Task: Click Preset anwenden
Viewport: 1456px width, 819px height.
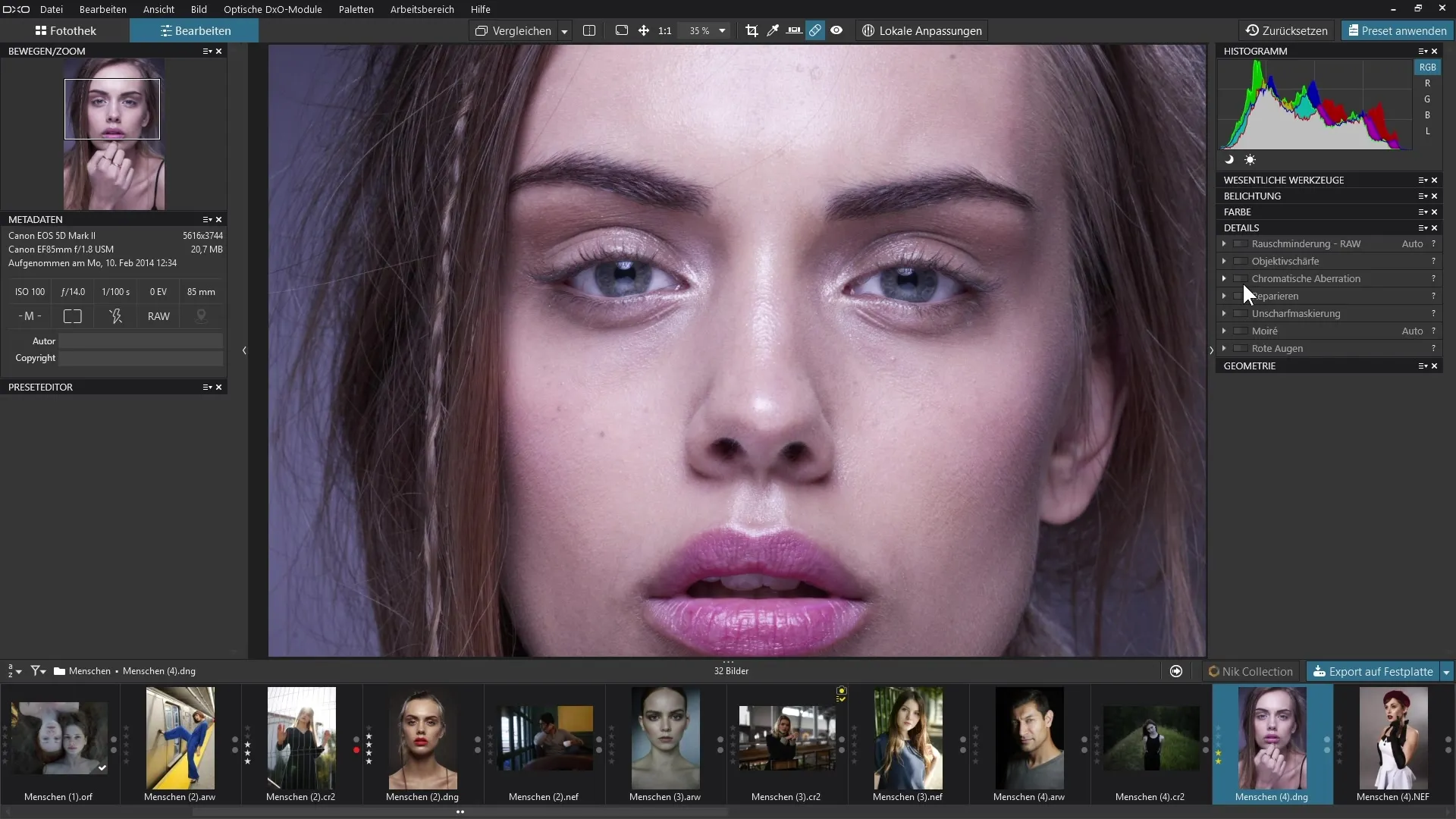Action: coord(1397,31)
